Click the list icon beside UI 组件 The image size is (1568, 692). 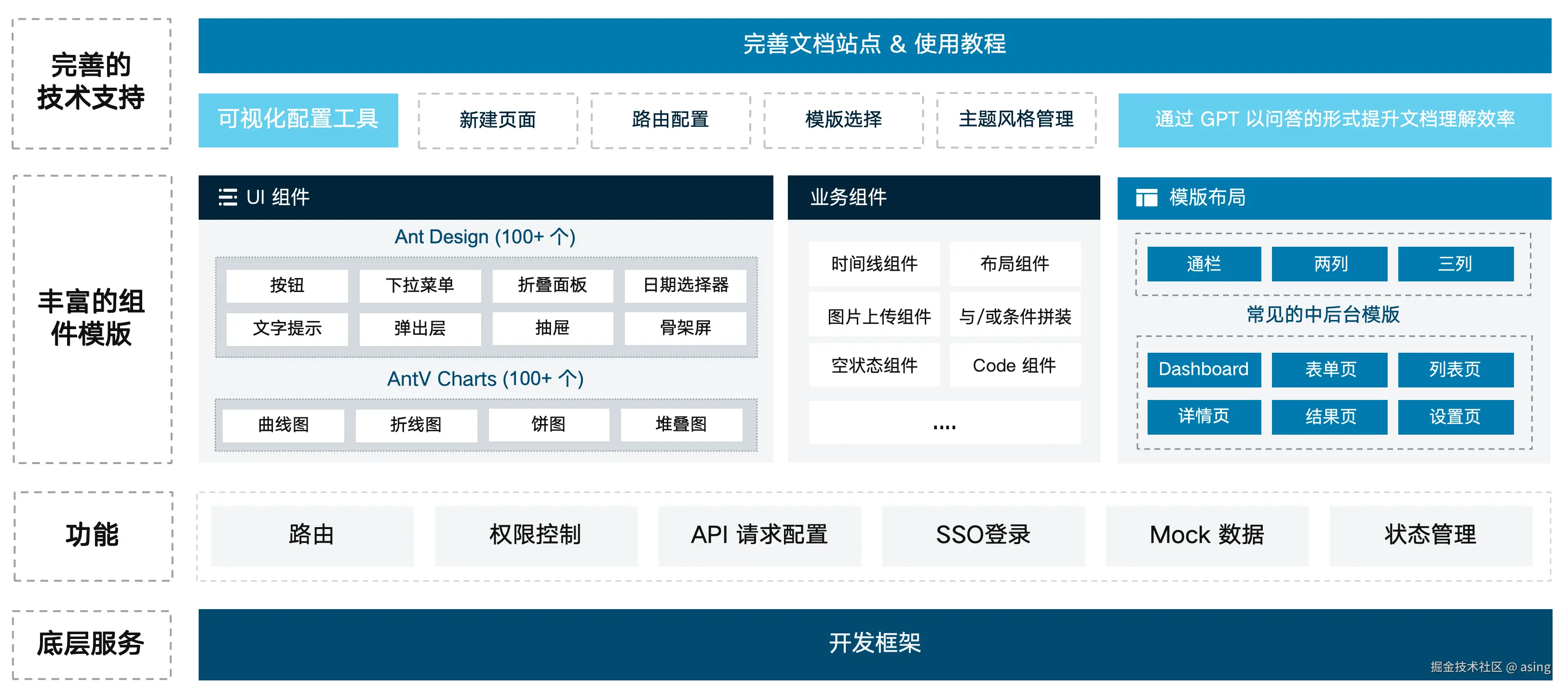(x=228, y=197)
